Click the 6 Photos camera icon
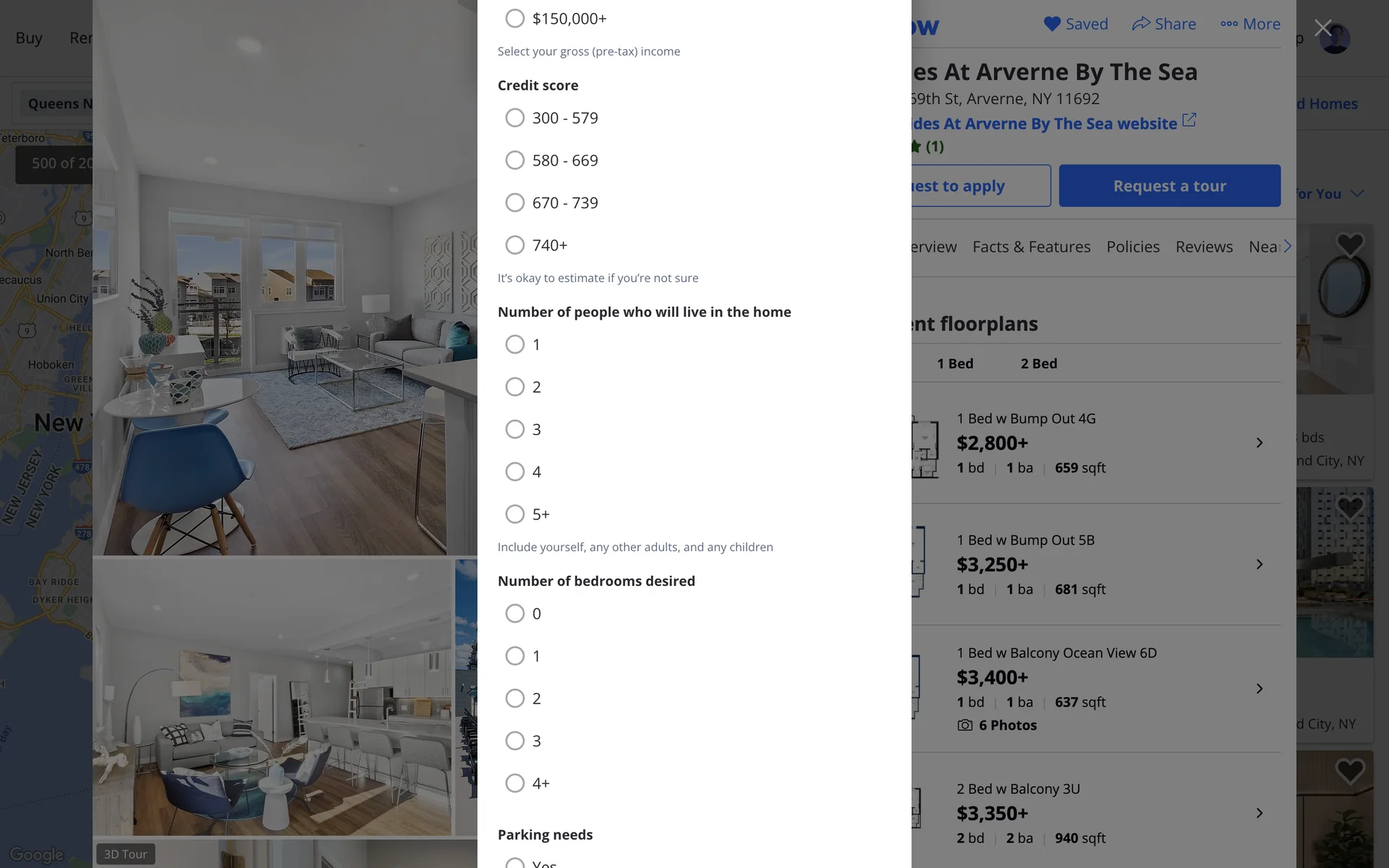 pos(964,725)
